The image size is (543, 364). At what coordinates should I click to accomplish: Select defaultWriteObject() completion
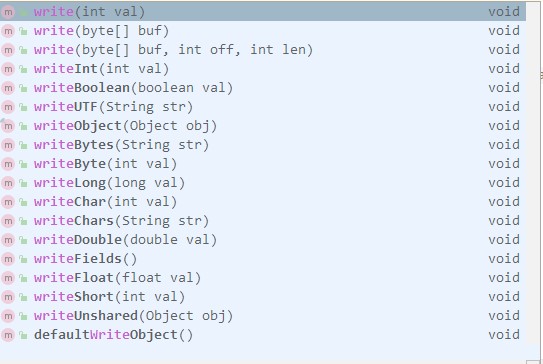pos(263,335)
